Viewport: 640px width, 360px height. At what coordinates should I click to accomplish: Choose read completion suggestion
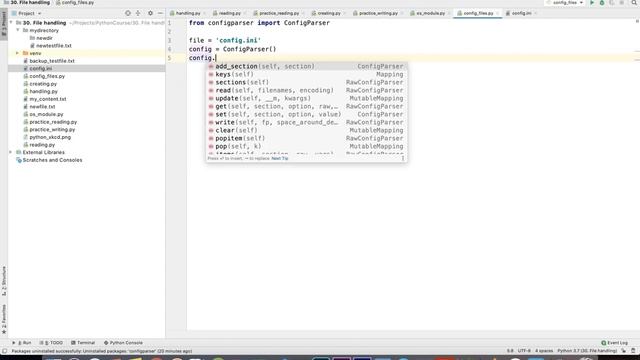(306, 90)
